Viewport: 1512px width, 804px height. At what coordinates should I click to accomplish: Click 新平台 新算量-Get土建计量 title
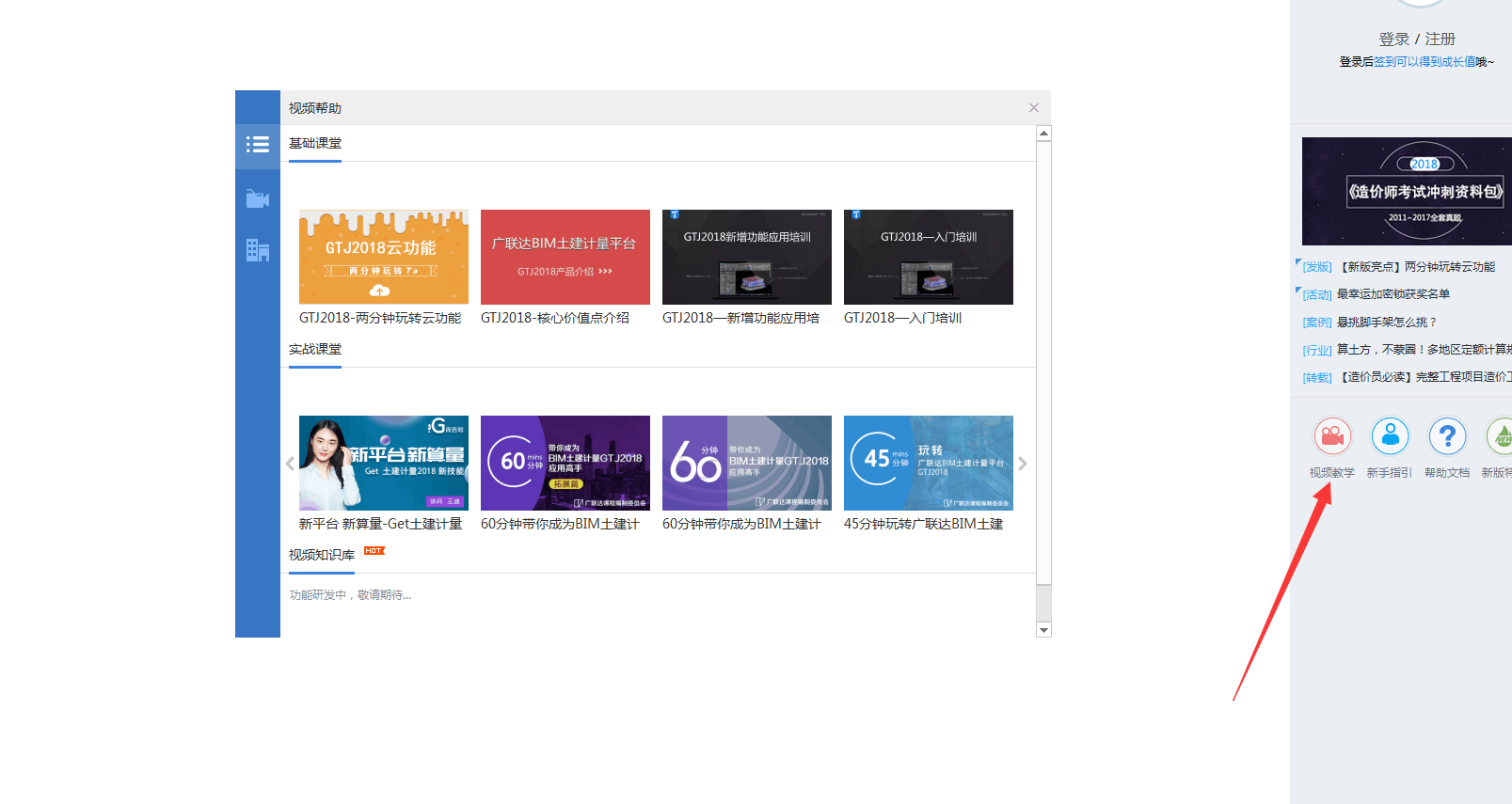tap(381, 524)
